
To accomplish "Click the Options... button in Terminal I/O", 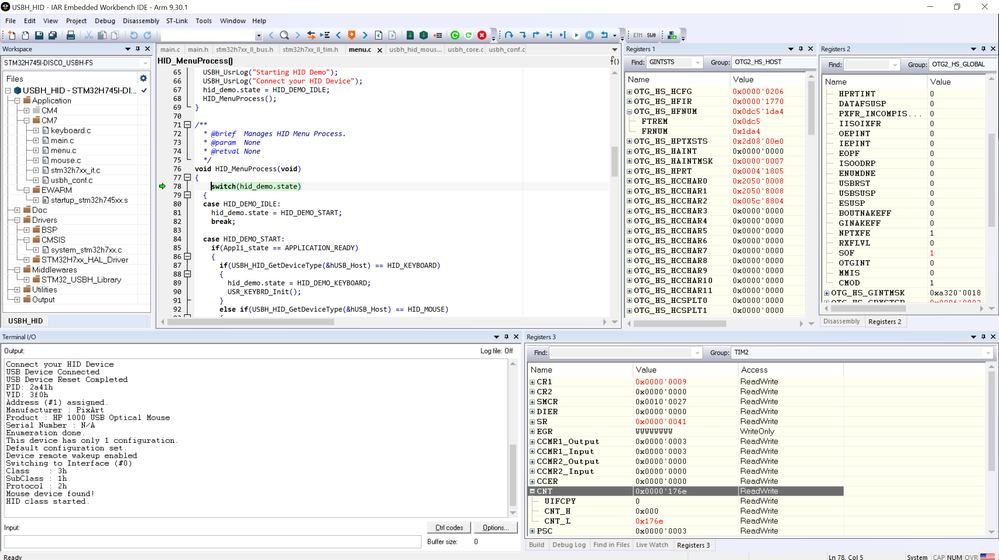I will pyautogui.click(x=495, y=528).
